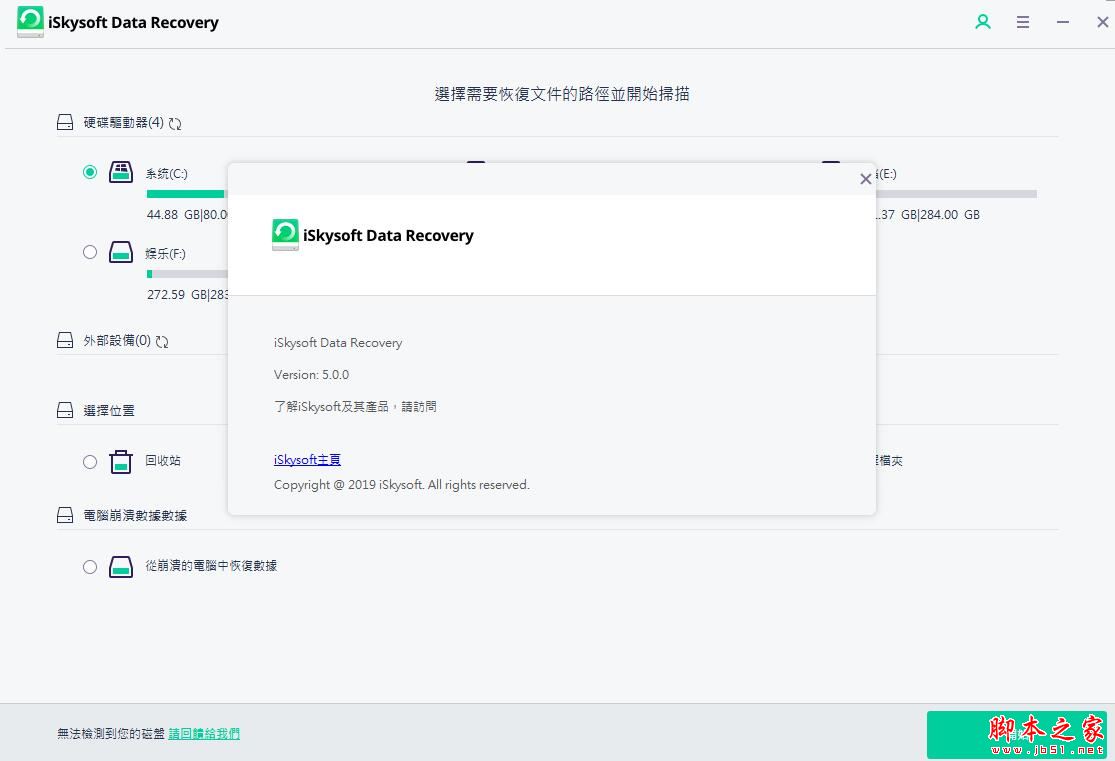Select the 娱乐(F:) drive radio button

pyautogui.click(x=90, y=252)
